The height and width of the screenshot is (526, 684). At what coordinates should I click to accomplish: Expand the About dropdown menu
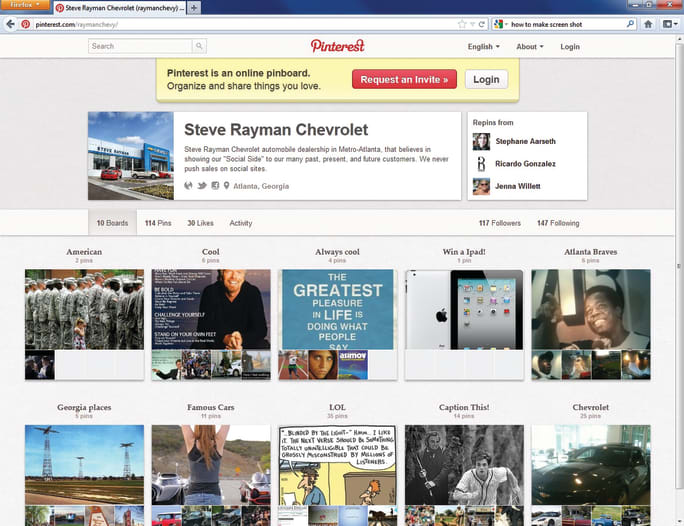pyautogui.click(x=529, y=46)
